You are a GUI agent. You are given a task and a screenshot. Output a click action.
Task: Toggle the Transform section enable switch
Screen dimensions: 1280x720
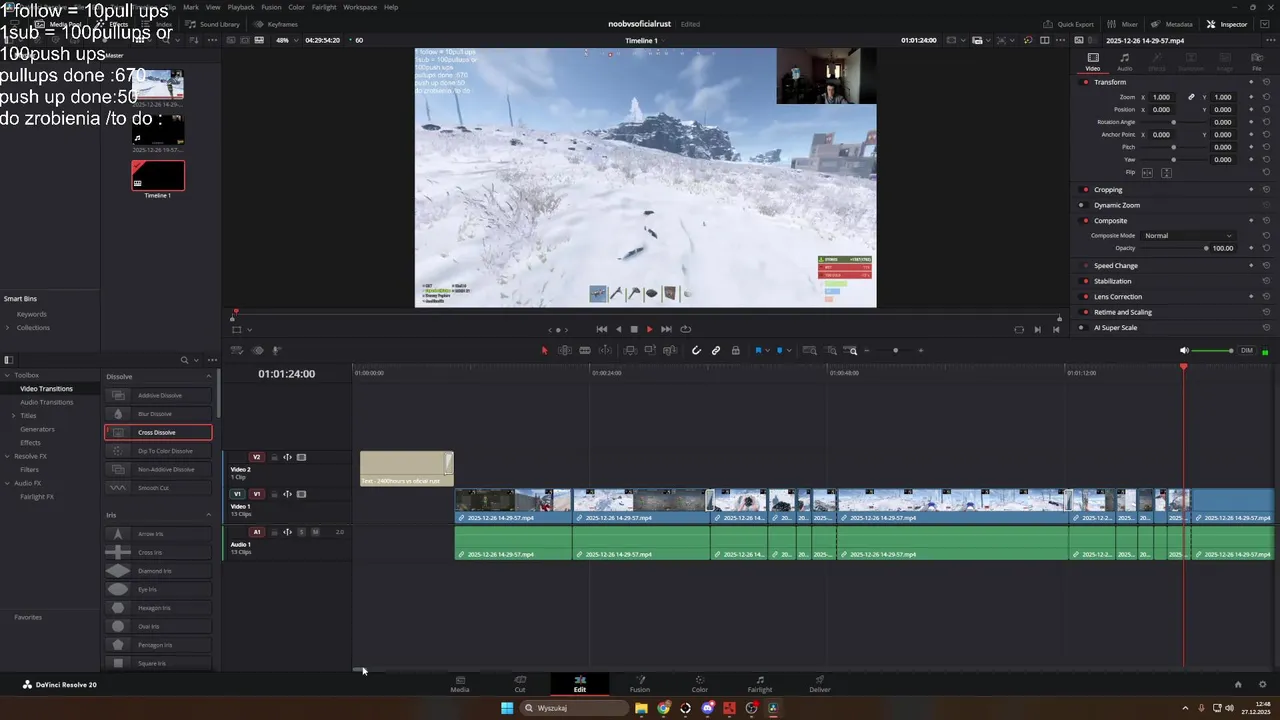pos(1086,82)
